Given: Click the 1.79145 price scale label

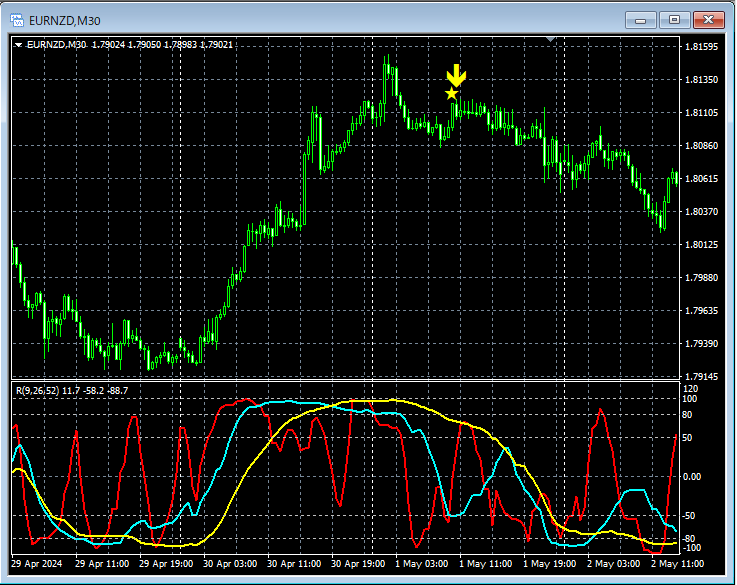Looking at the screenshot, I should point(700,377).
